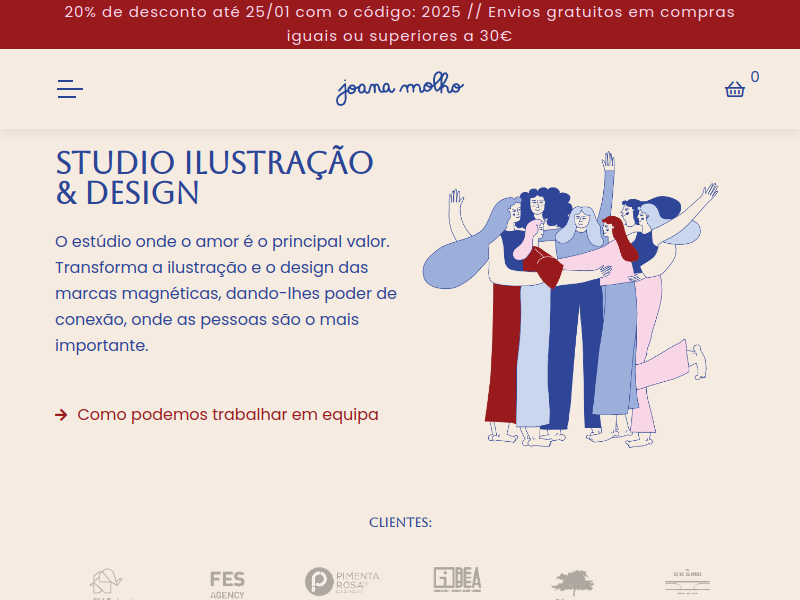
Task: Select the hugging women illustration
Action: coord(570,299)
